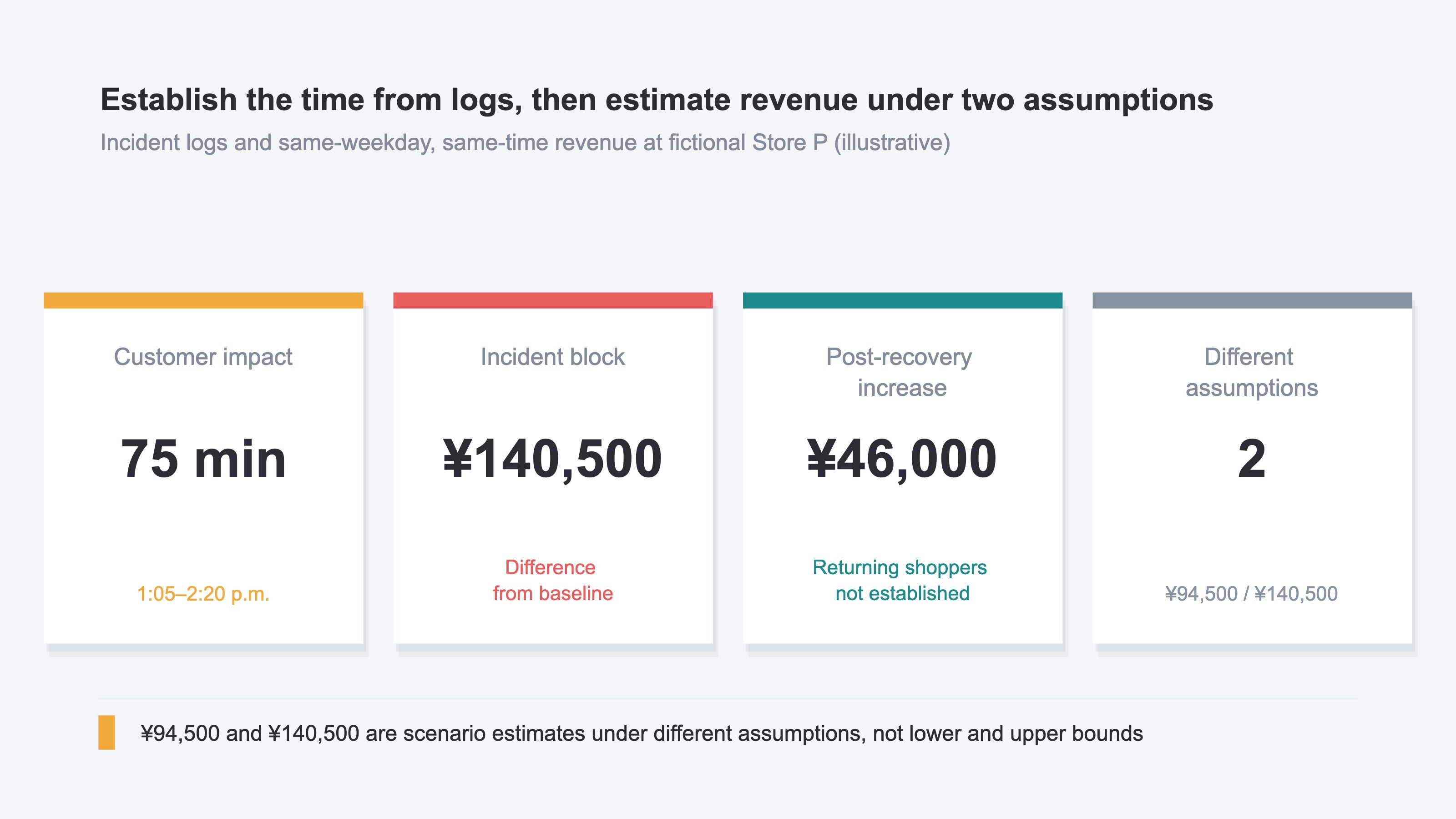Click the '¥94,500 / ¥140,500' caption
The width and height of the screenshot is (1456, 819).
click(x=1251, y=593)
